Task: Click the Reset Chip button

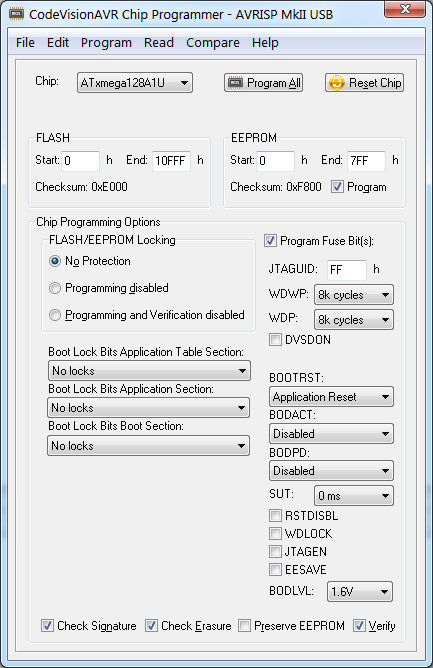Action: [x=364, y=83]
